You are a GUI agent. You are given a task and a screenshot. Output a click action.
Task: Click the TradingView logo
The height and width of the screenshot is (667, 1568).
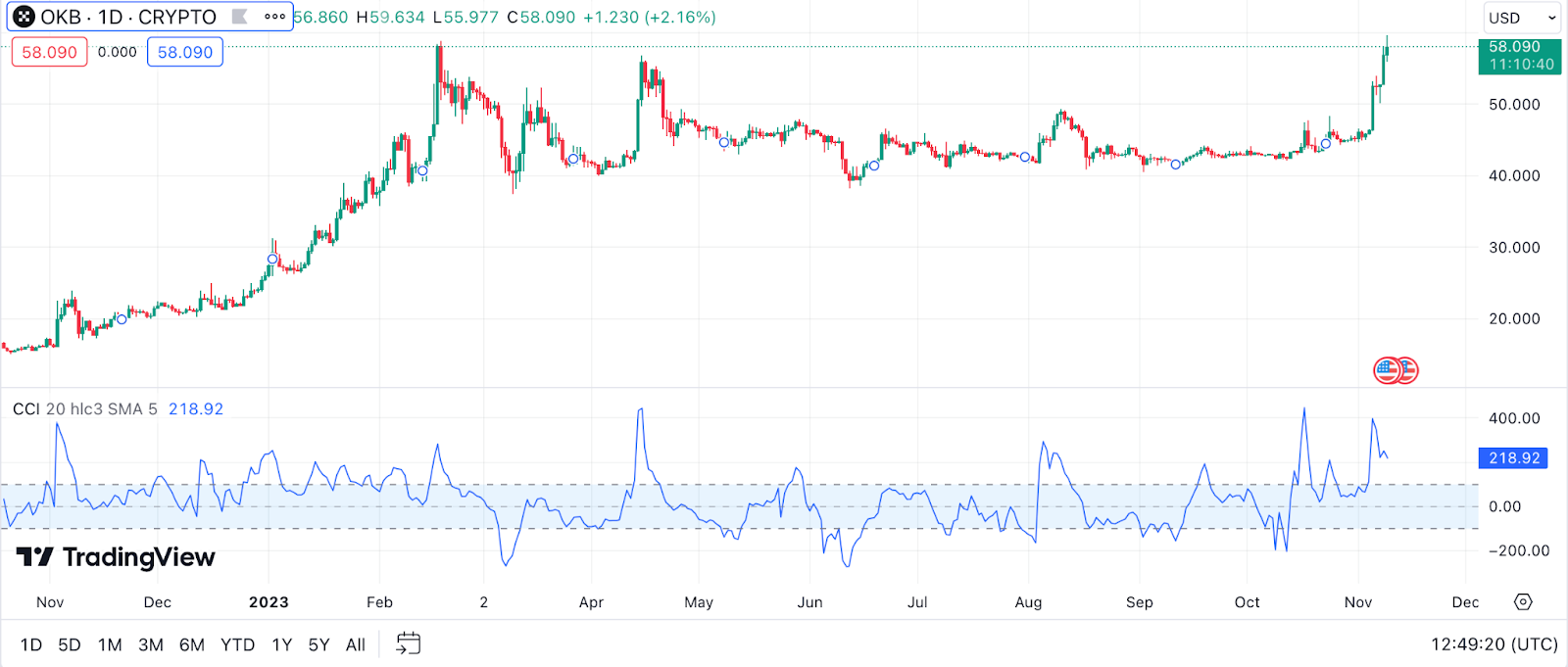116,557
